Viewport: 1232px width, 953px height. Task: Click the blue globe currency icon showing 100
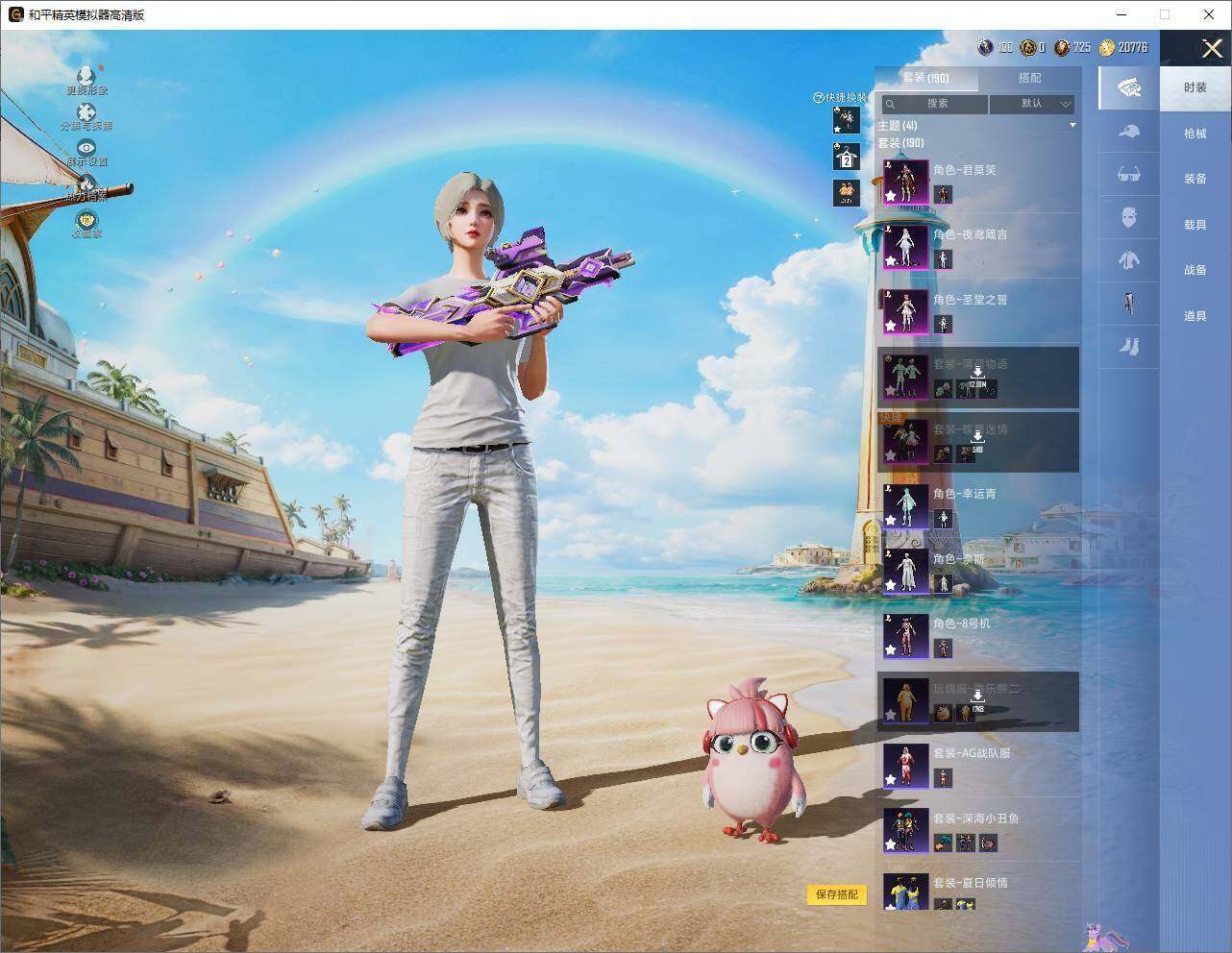[985, 47]
